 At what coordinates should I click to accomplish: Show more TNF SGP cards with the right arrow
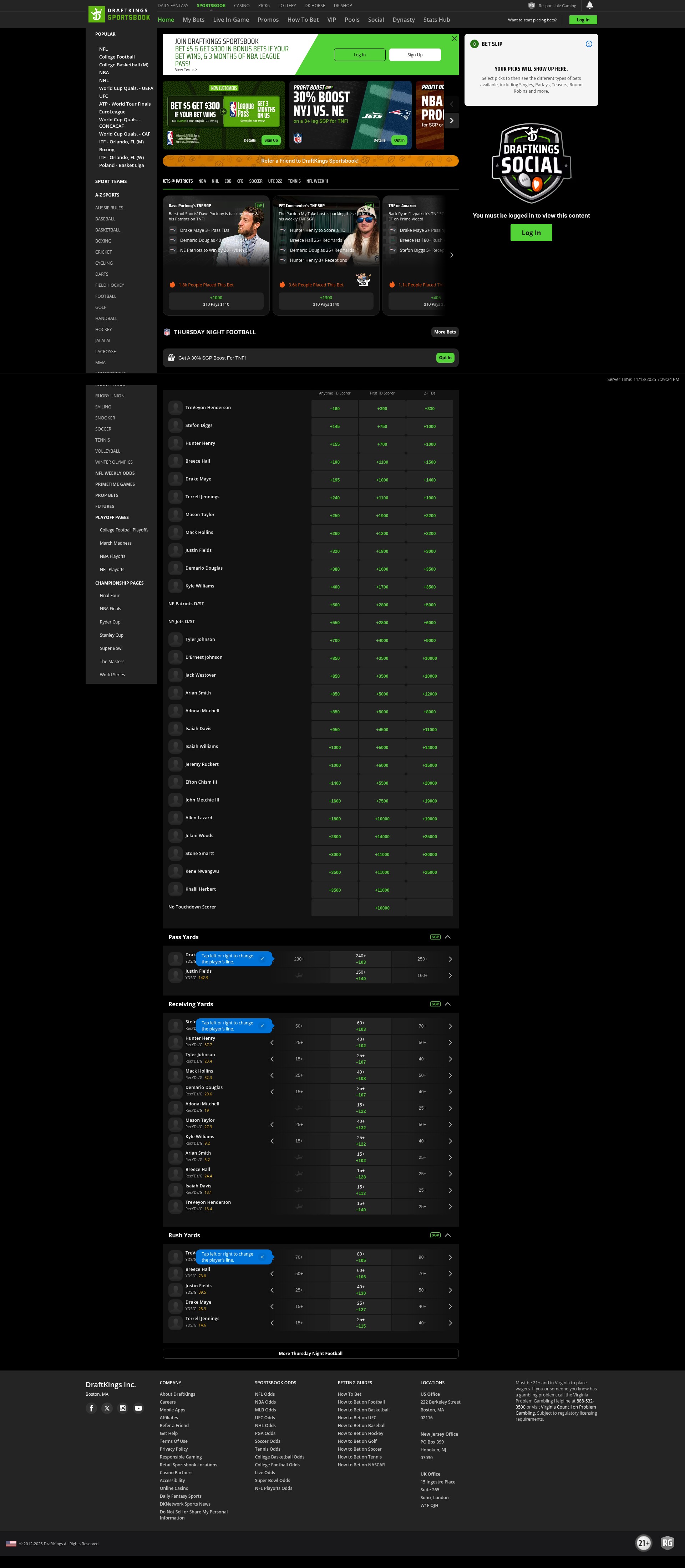click(451, 255)
